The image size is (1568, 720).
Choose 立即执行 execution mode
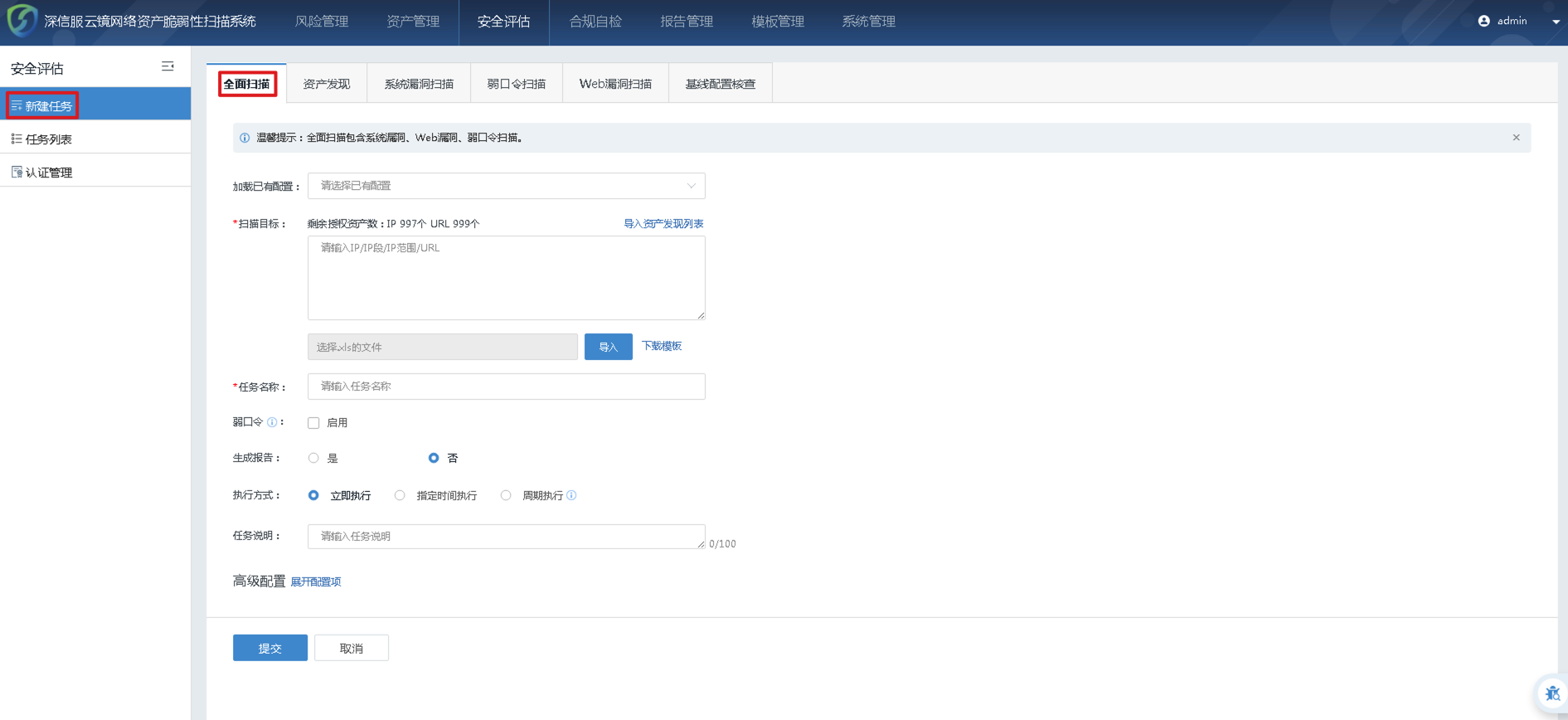point(313,495)
